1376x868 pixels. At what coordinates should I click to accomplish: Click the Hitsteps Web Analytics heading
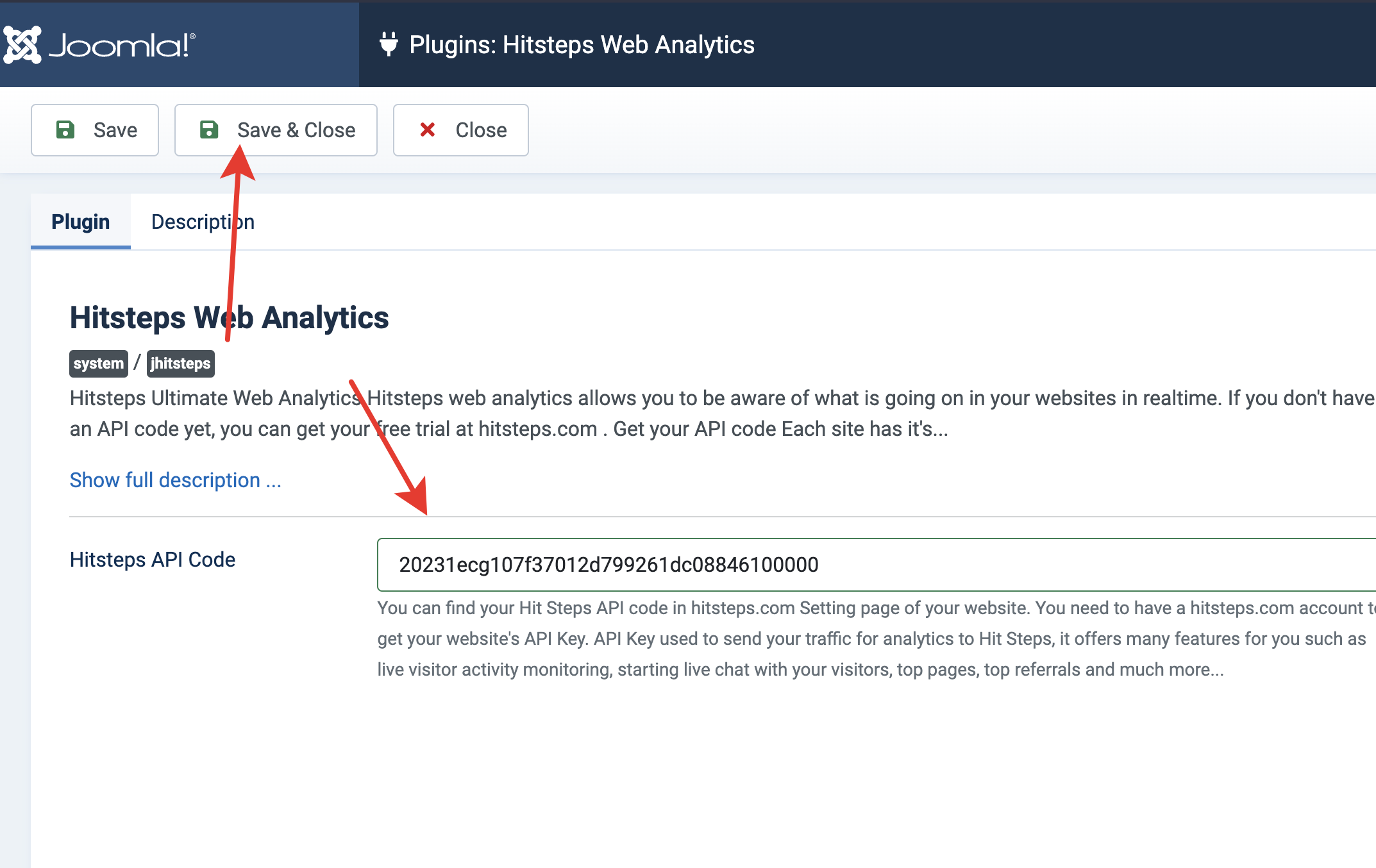tap(230, 317)
